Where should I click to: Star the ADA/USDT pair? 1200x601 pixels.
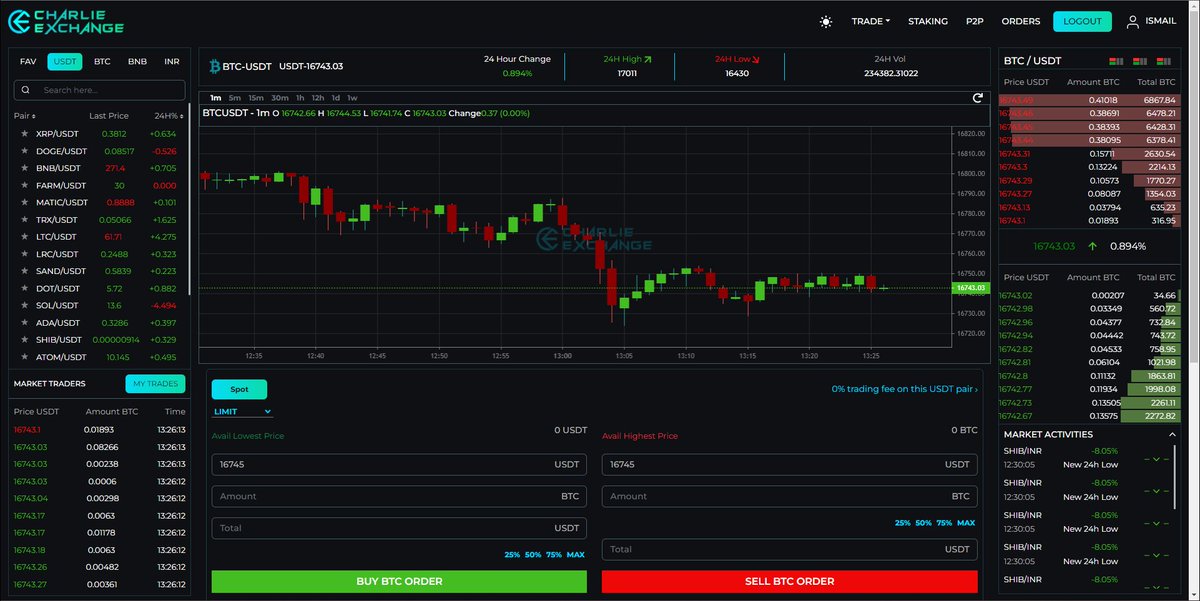(x=25, y=323)
